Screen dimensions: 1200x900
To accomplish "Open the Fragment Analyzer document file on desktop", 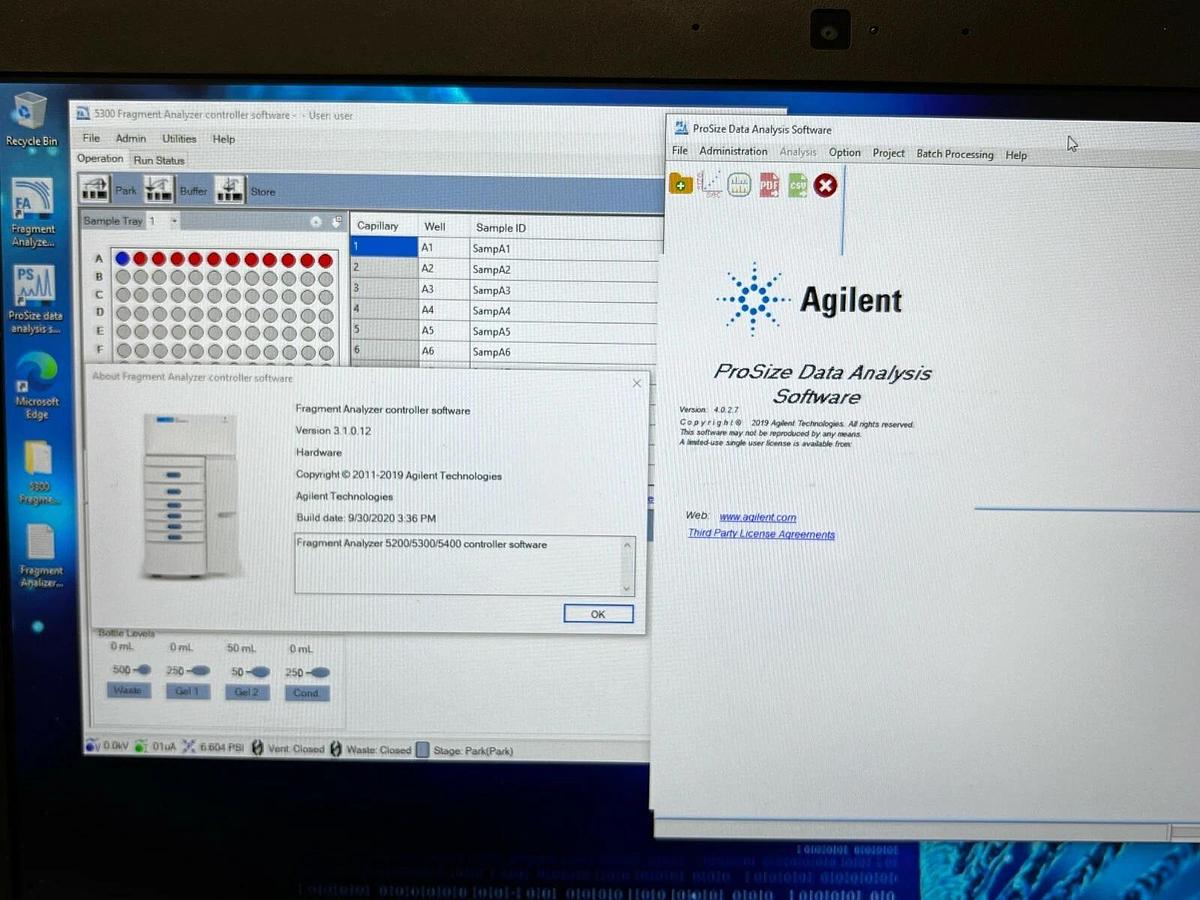I will click(x=41, y=556).
